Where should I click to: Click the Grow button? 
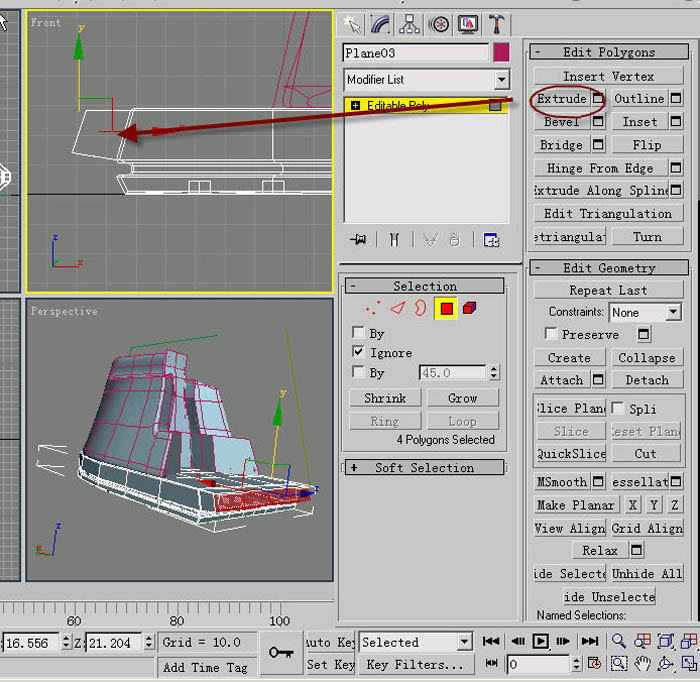click(462, 398)
